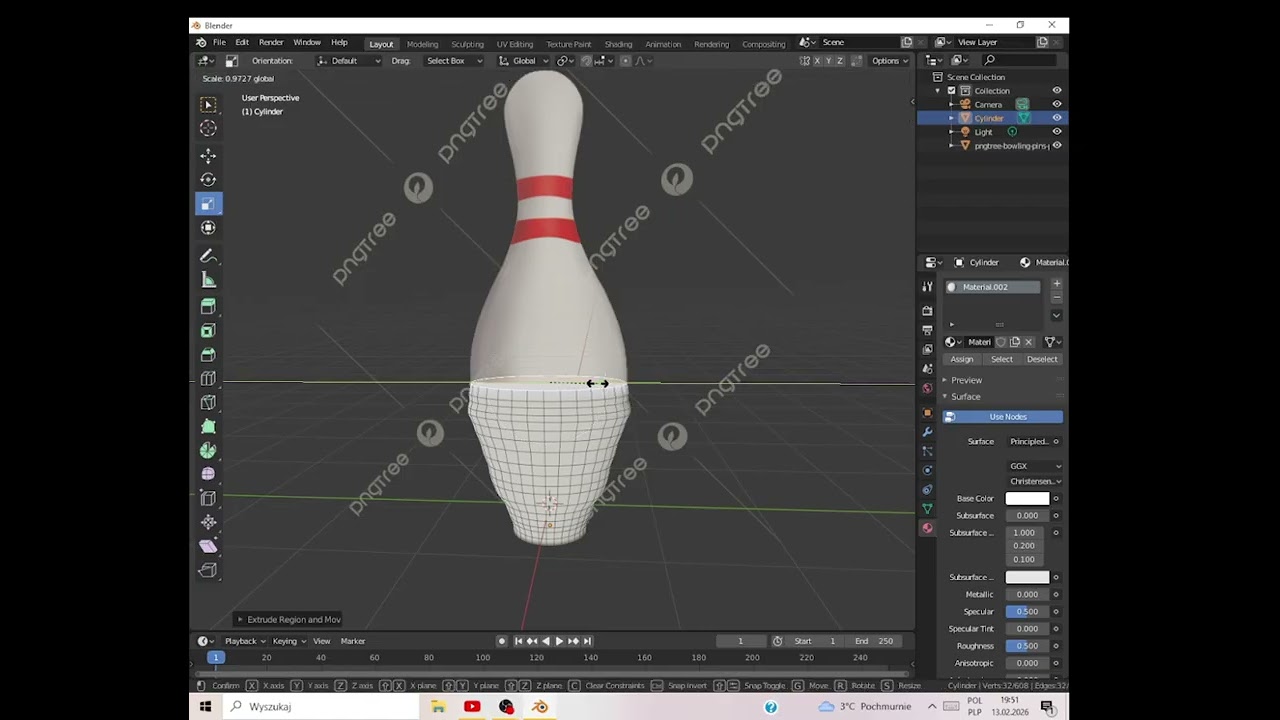This screenshot has height=720, width=1280.
Task: Activate the Inset Faces tool
Action: tap(208, 330)
